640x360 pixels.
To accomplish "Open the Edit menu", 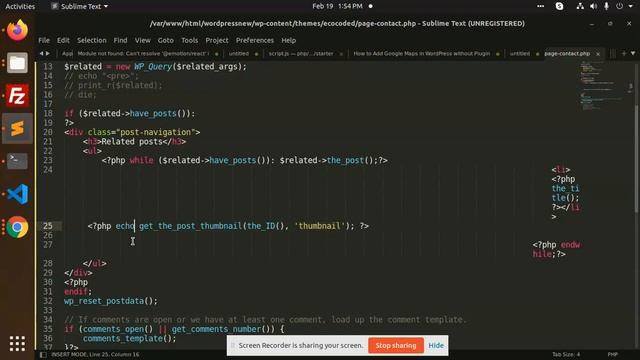I will pos(63,40).
